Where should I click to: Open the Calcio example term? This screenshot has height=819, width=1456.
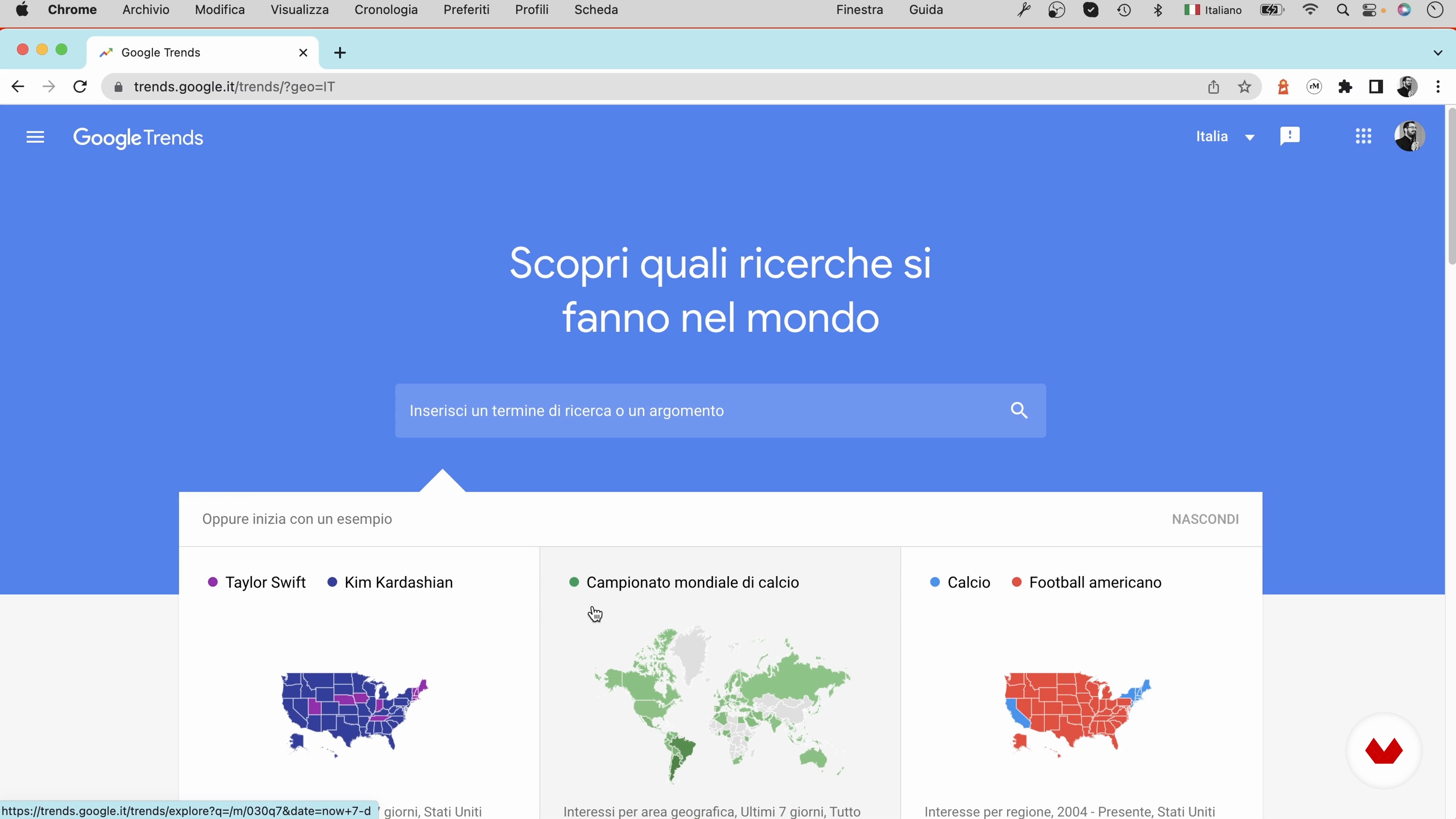point(968,582)
